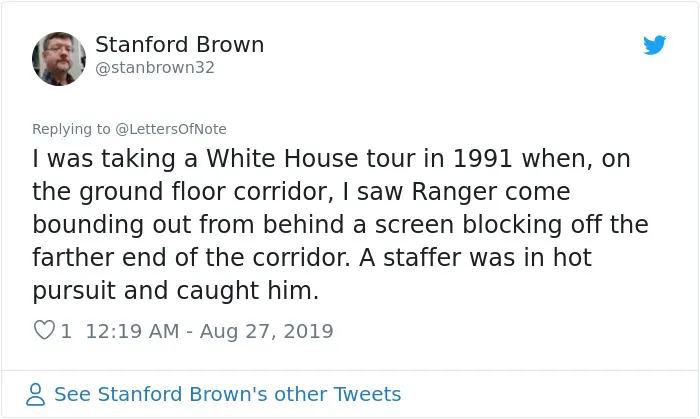Image resolution: width=700 pixels, height=419 pixels.
Task: Click "1991" in the tweet text
Action: 482,158
